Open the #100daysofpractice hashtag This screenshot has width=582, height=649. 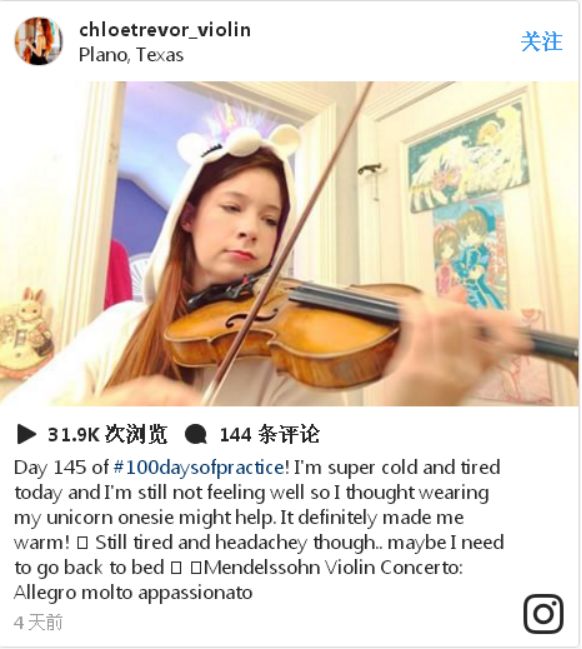pos(199,467)
